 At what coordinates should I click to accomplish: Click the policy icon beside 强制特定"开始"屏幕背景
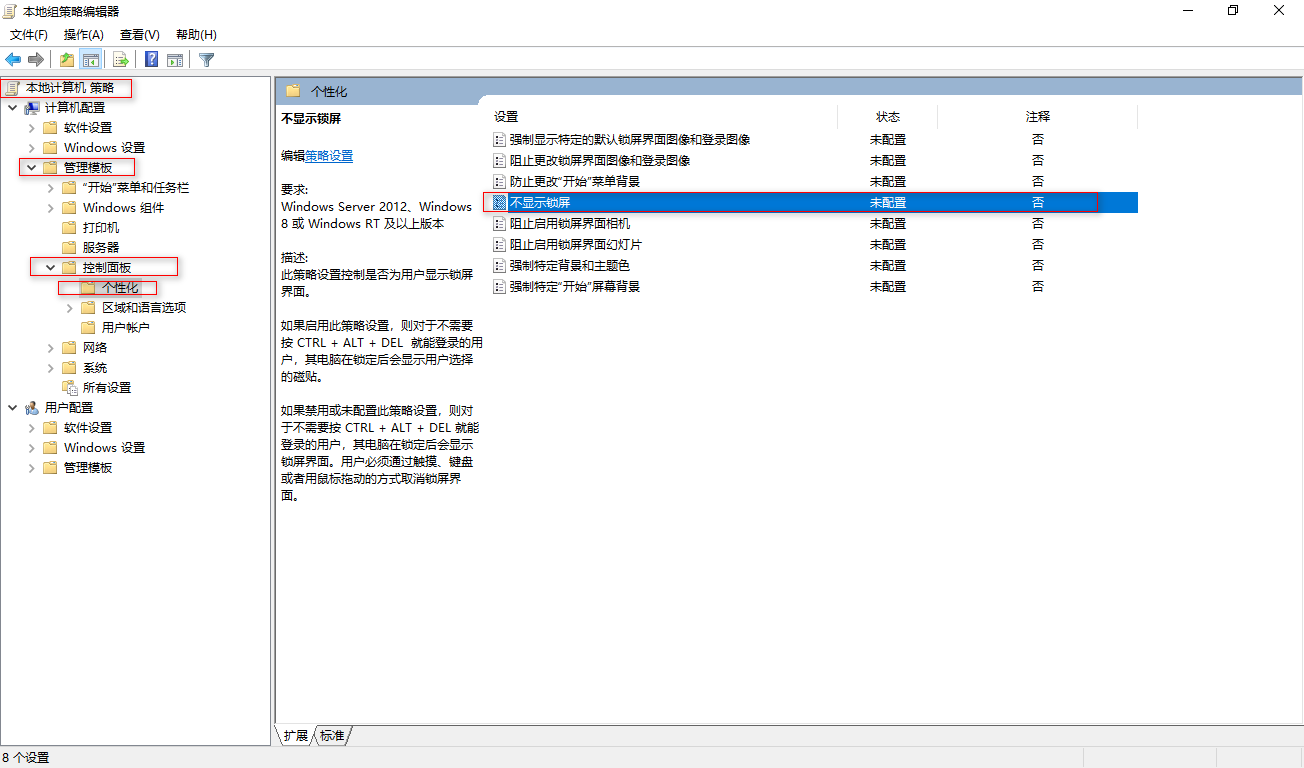500,287
